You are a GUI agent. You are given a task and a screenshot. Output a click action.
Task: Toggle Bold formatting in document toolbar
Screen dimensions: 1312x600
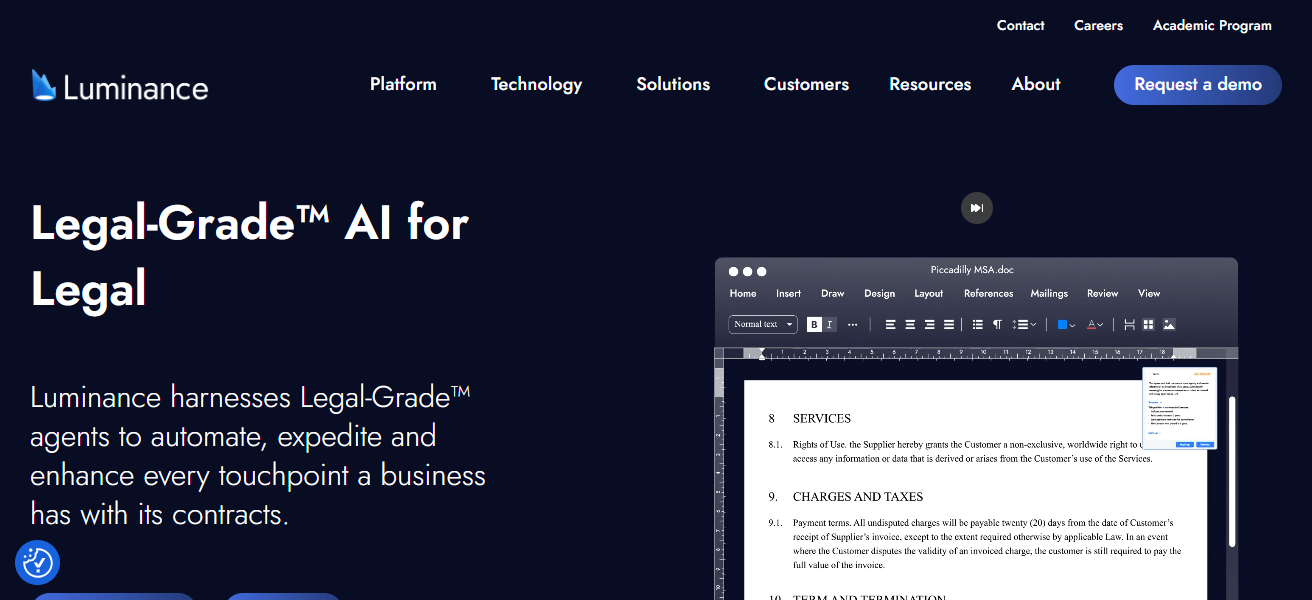coord(814,324)
